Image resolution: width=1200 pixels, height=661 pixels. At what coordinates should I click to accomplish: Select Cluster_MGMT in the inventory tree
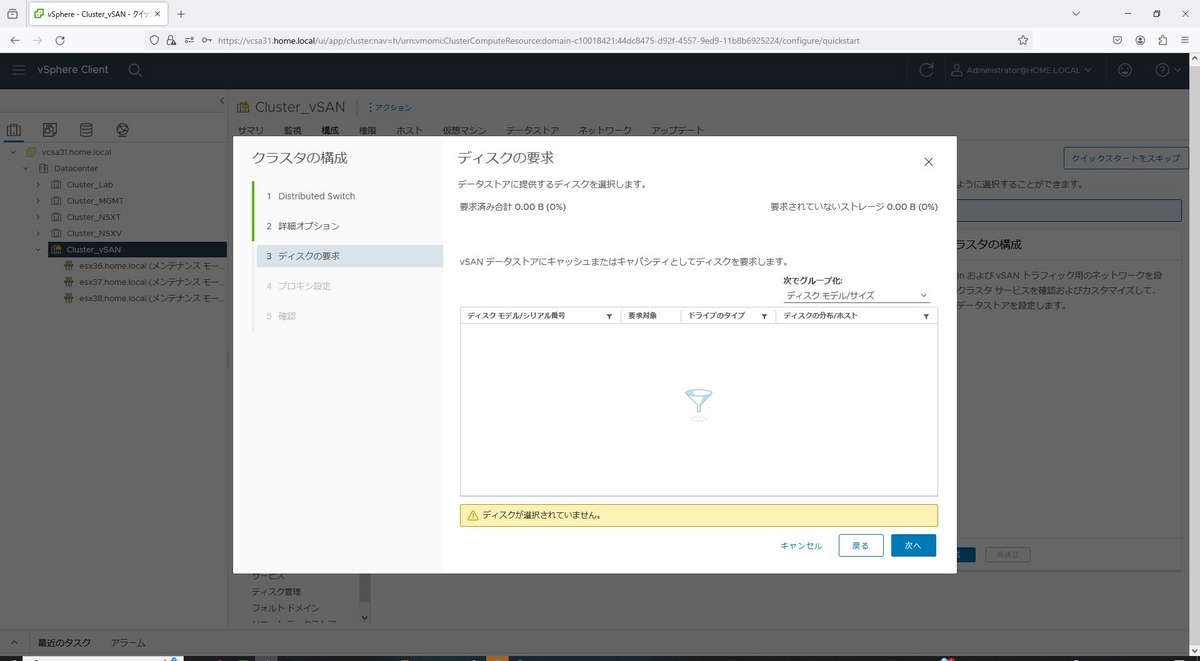pos(95,201)
